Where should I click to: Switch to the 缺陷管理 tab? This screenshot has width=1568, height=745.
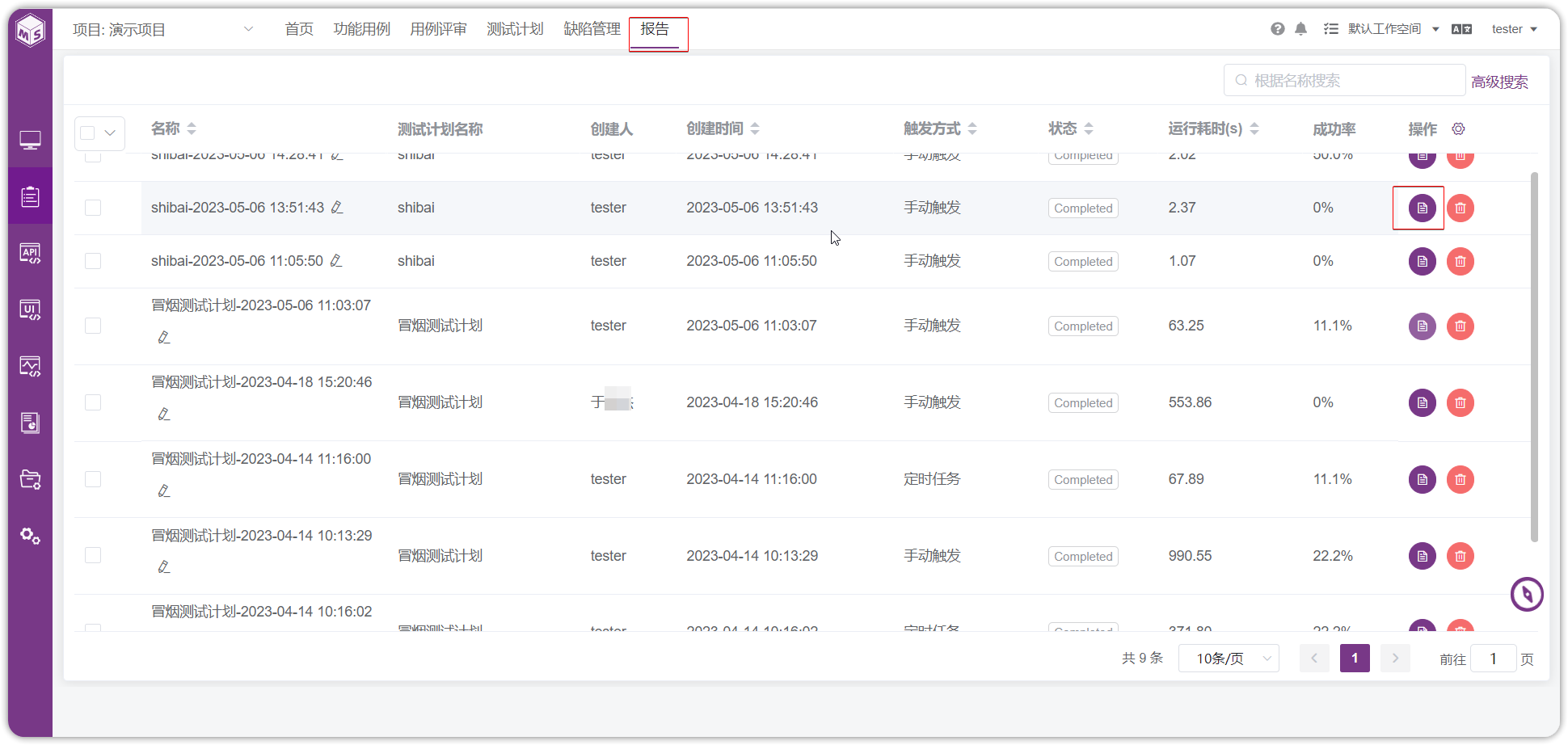592,29
